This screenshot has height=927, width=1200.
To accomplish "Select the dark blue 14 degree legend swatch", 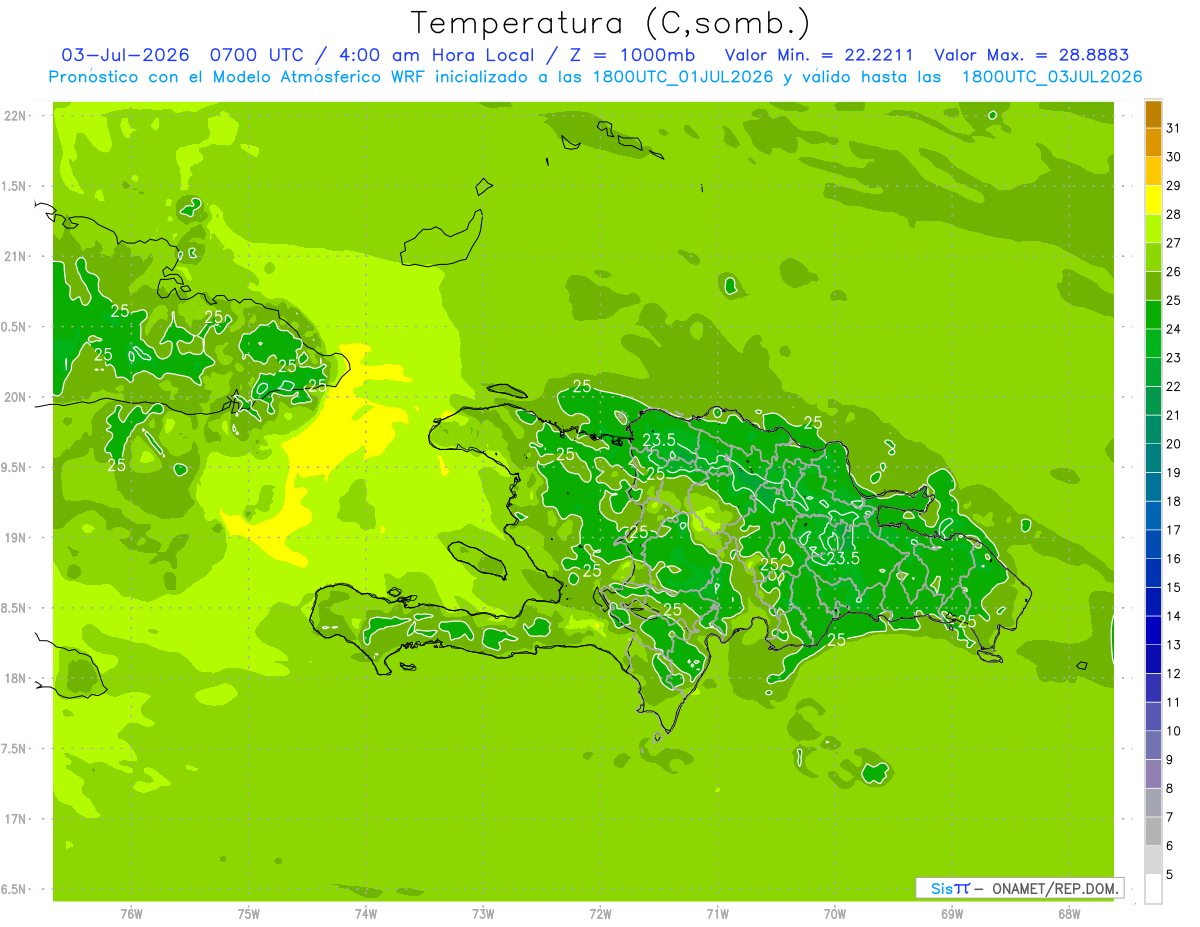I will pyautogui.click(x=1153, y=603).
